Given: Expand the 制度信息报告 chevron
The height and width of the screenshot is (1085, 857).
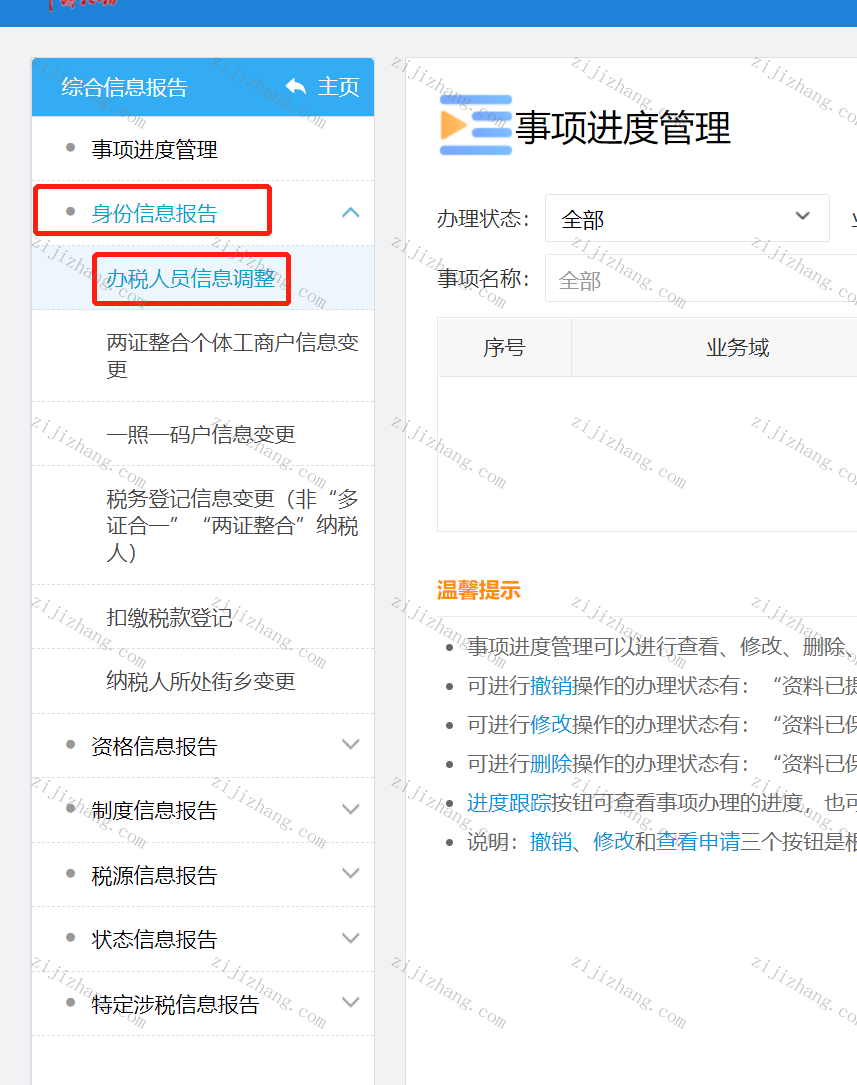Looking at the screenshot, I should pos(351,809).
